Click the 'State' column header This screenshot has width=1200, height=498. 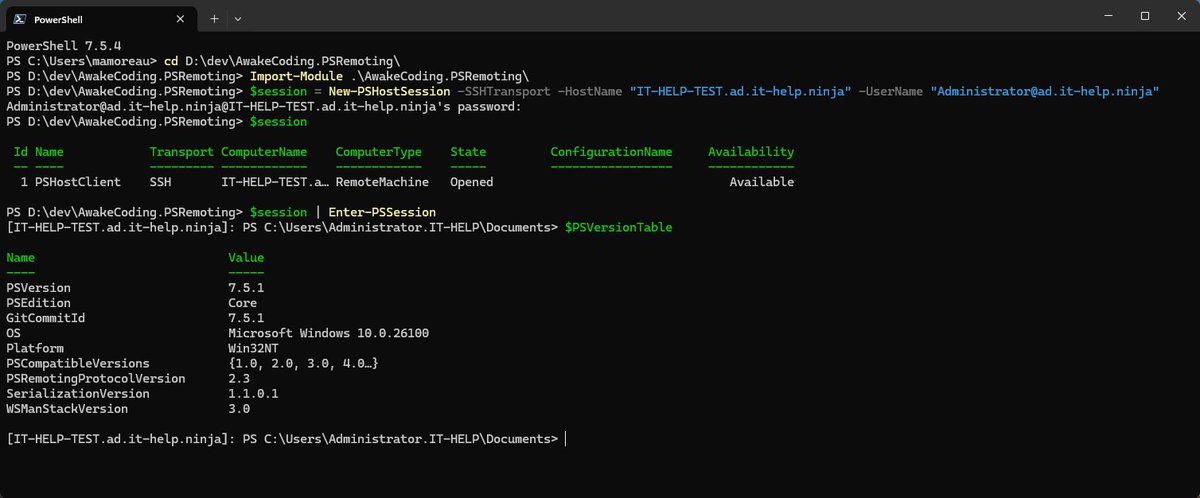[468, 152]
